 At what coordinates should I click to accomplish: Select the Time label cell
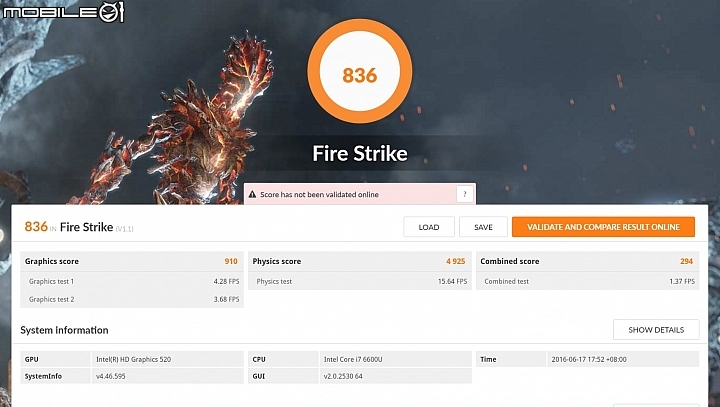click(x=511, y=359)
